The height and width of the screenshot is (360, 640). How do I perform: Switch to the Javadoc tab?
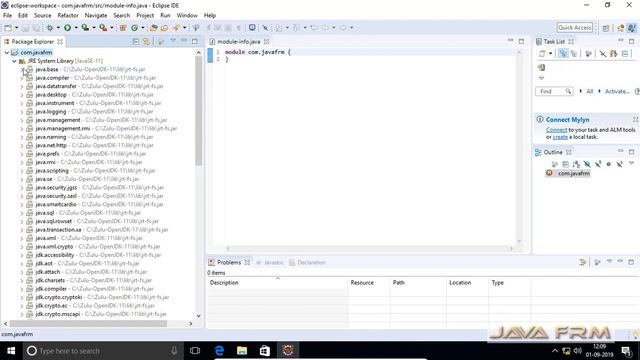[269, 262]
